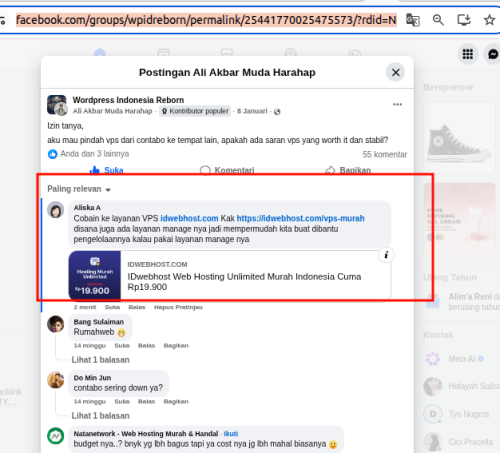This screenshot has width=500, height=453.
Task: Open the idwebhost.com/vps-murah link
Action: [x=300, y=218]
